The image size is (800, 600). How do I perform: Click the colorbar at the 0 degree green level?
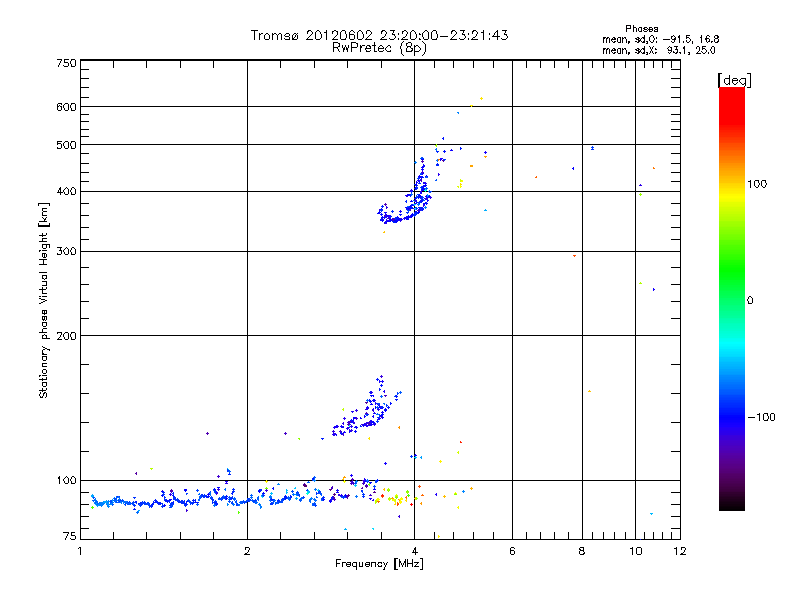pos(732,300)
